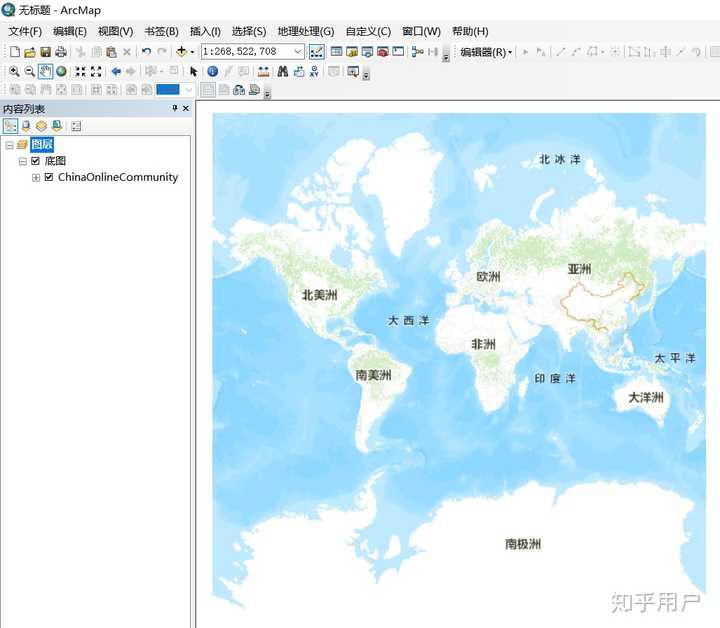Screen dimensions: 720x628
Task: Open the Go To XY tool
Action: coord(314,72)
